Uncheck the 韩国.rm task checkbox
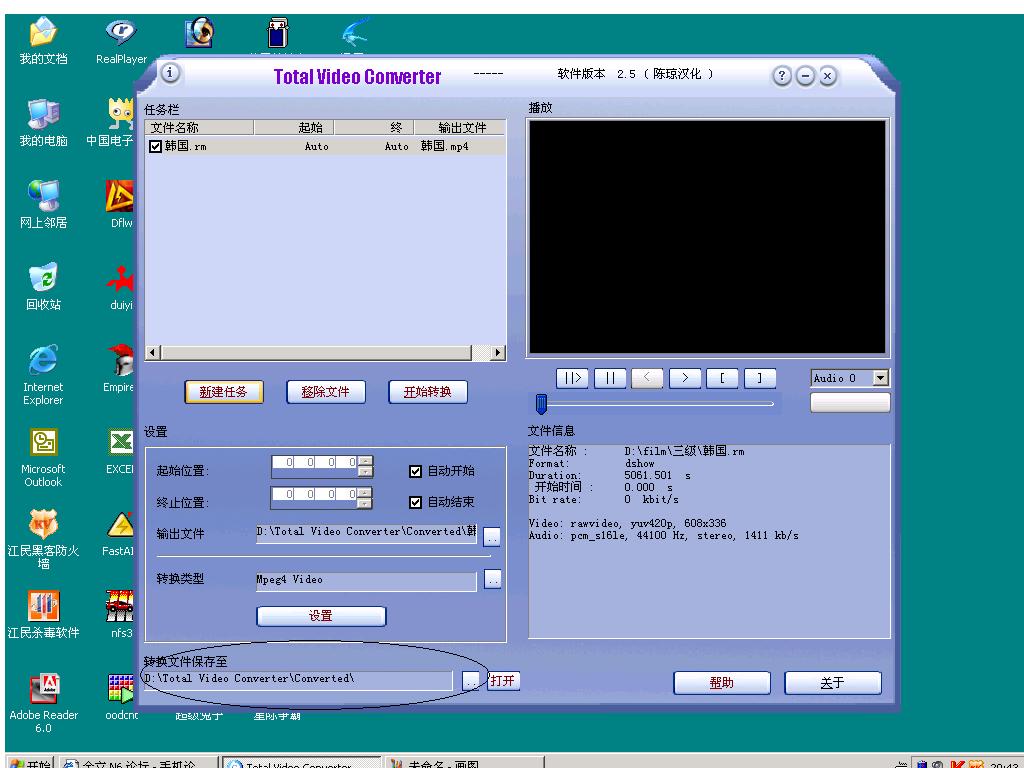 155,146
